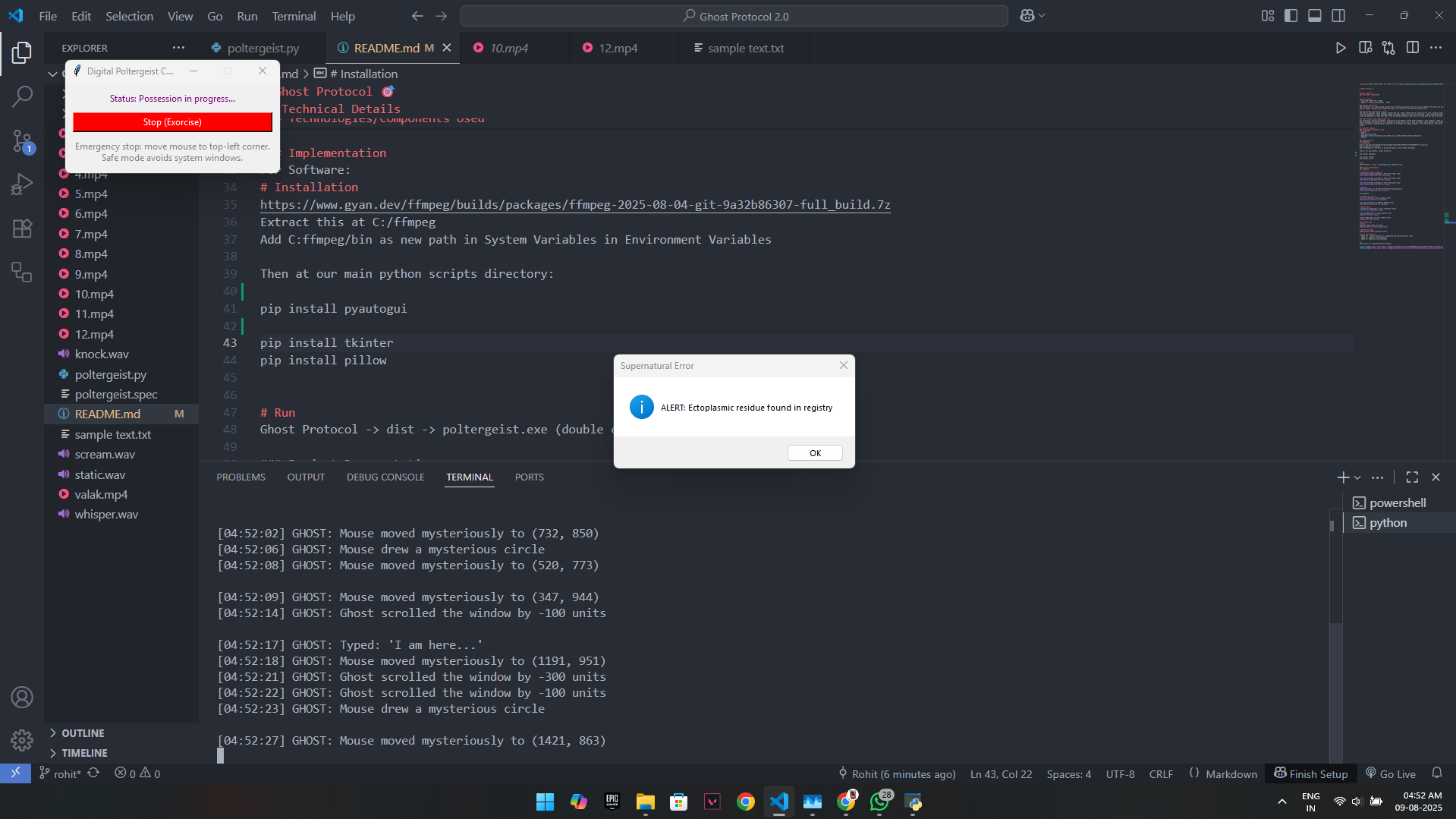The height and width of the screenshot is (819, 1456).
Task: Split the editor right
Action: [1412, 48]
